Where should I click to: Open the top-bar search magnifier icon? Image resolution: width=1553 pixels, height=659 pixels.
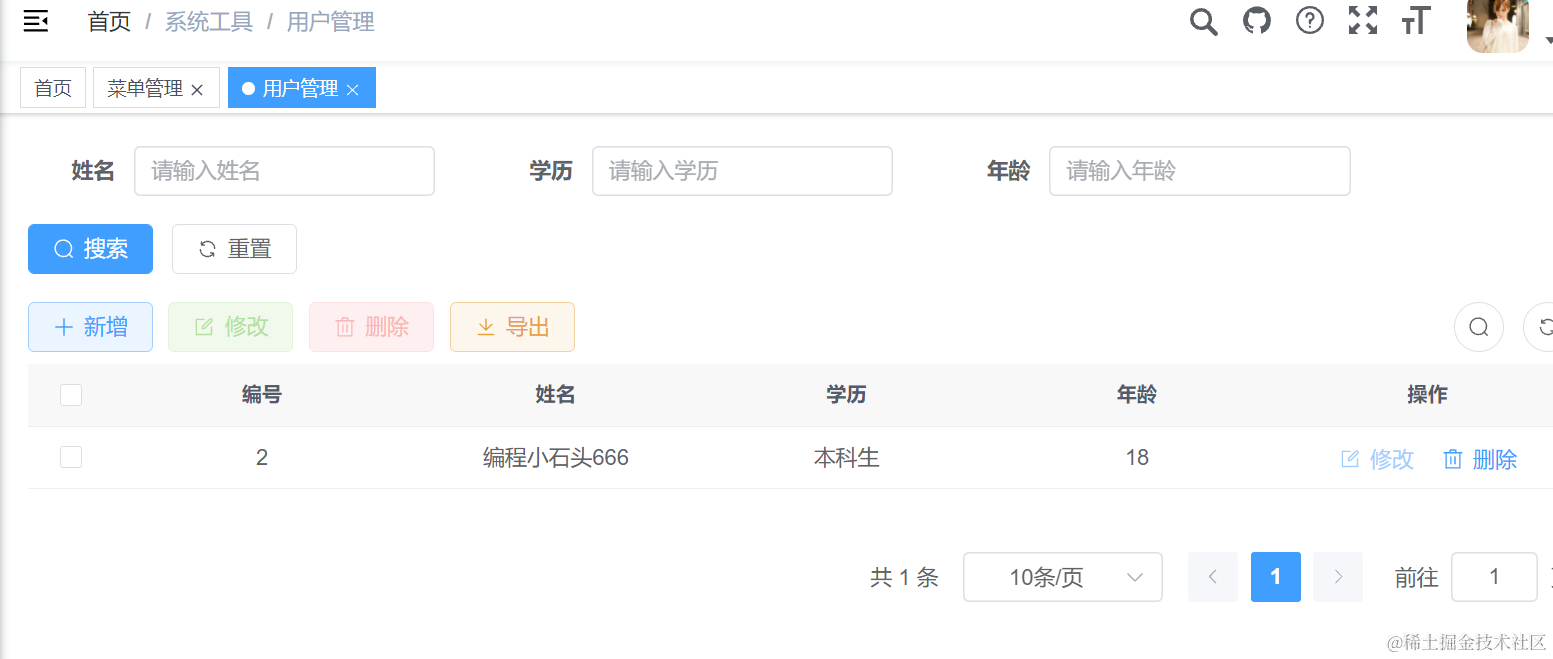[1204, 21]
